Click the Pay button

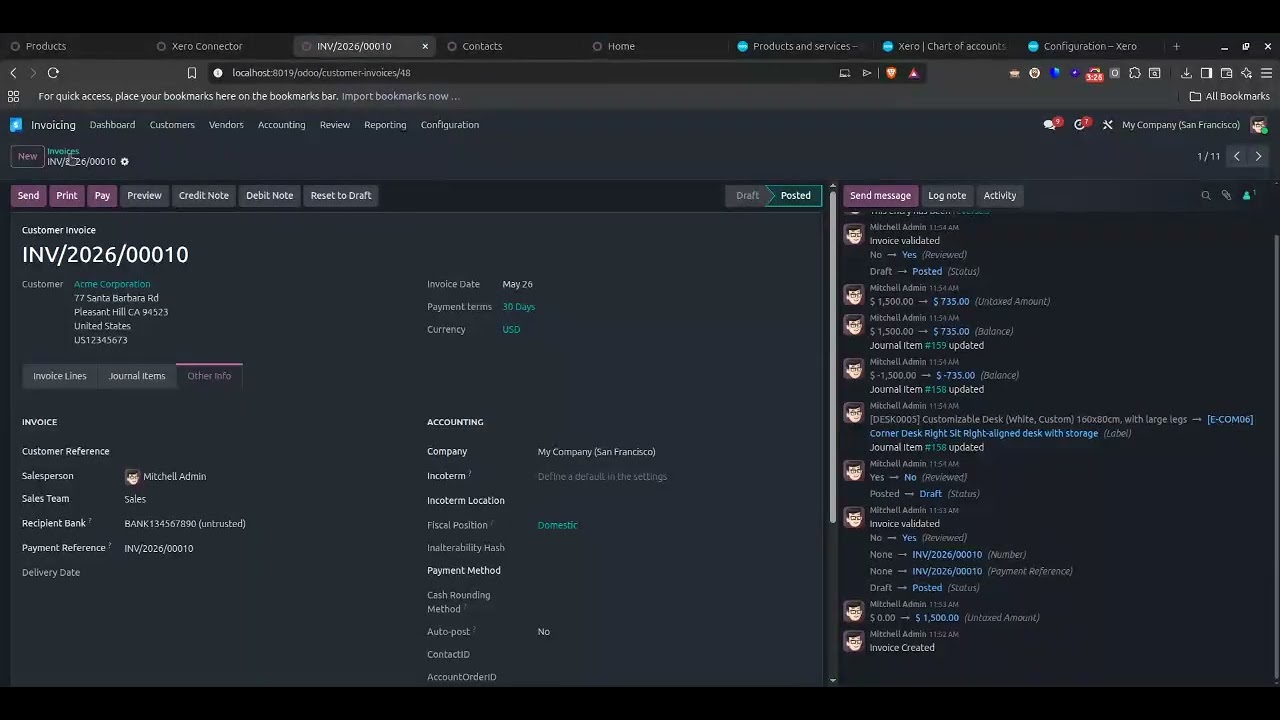[x=102, y=196]
